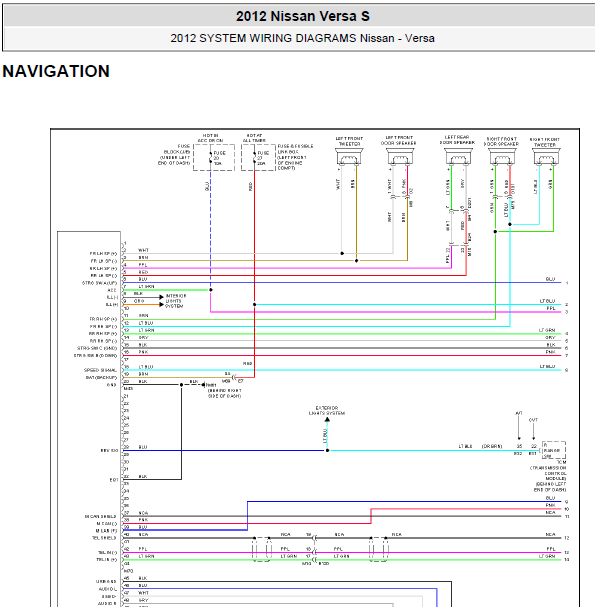Viewport: 595px width, 607px height.
Task: Click the Interior Lights System arrow label
Action: [x=176, y=301]
